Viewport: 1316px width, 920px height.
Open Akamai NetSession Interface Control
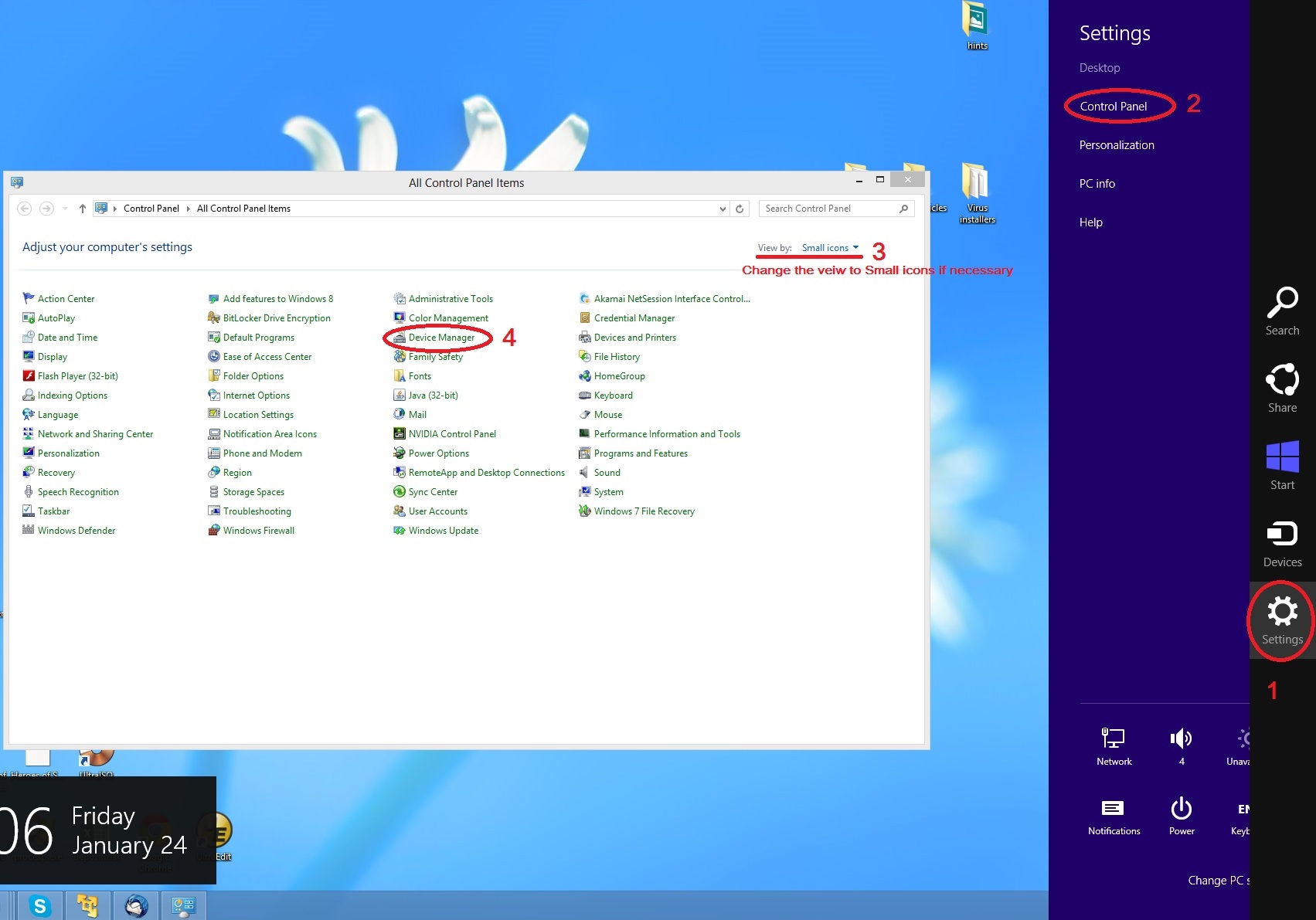pos(672,299)
